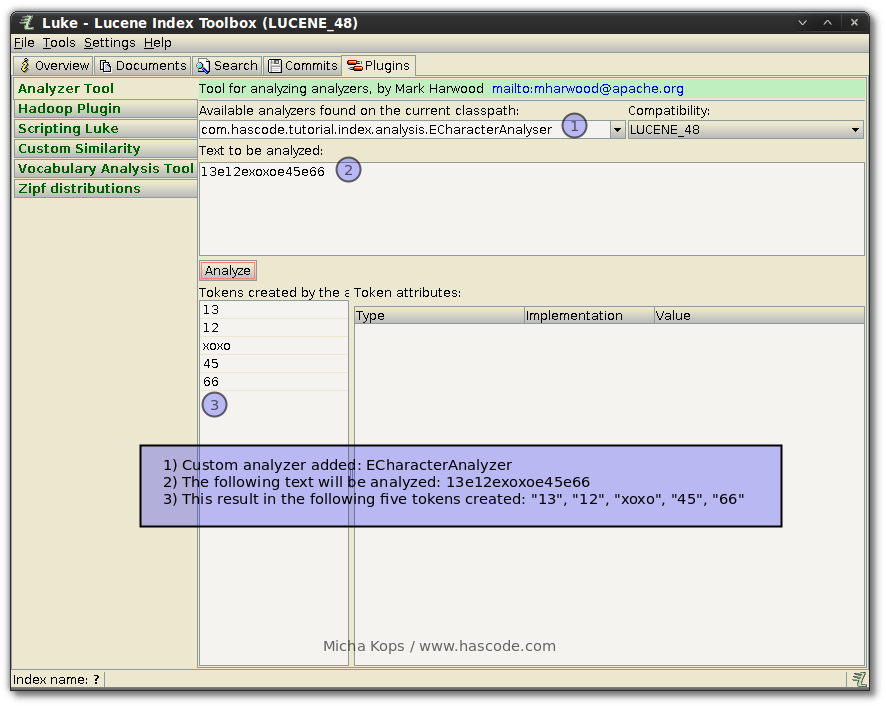
Task: Open the Tools menu
Action: (x=59, y=43)
